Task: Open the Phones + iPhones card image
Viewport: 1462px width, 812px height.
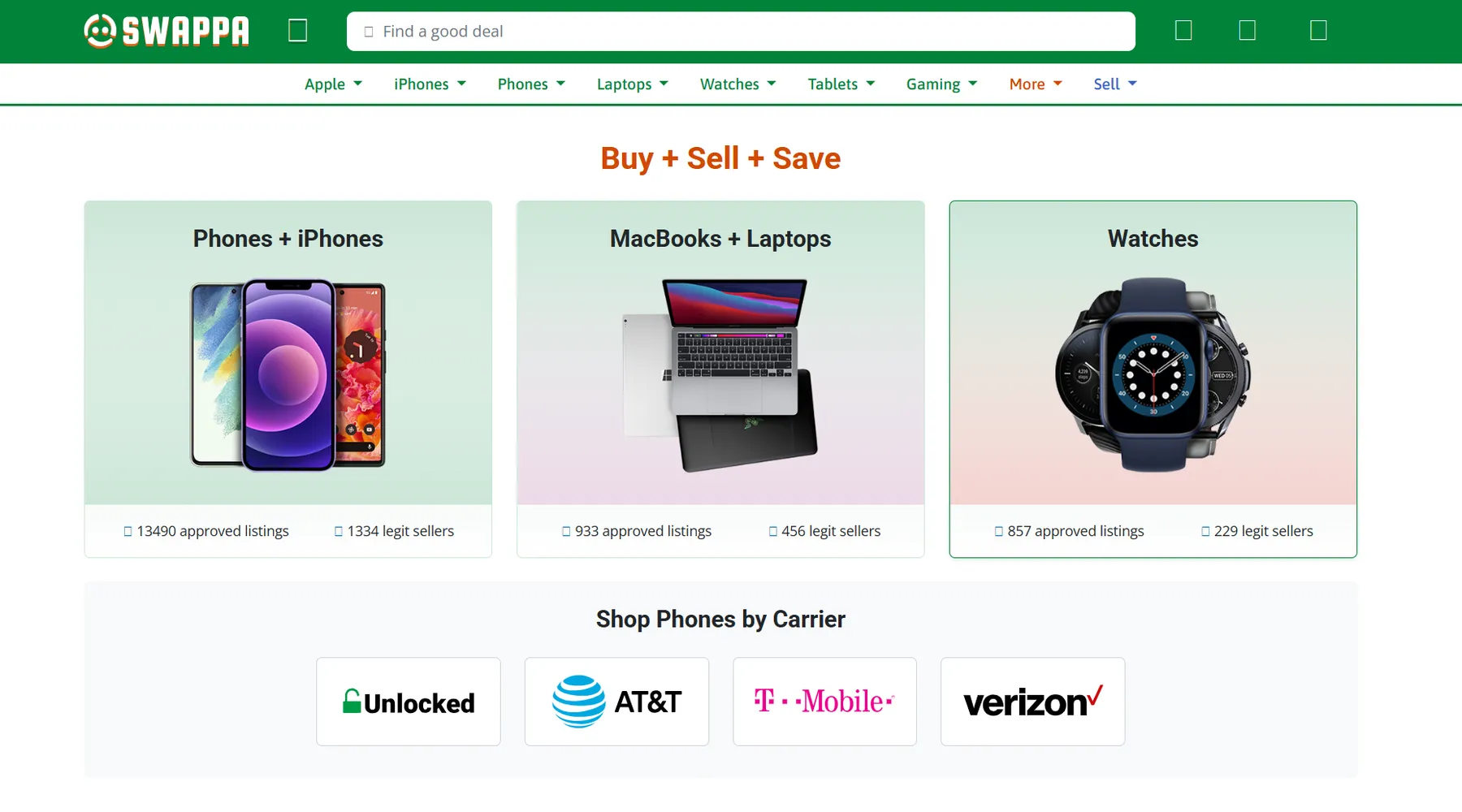Action: 288,374
